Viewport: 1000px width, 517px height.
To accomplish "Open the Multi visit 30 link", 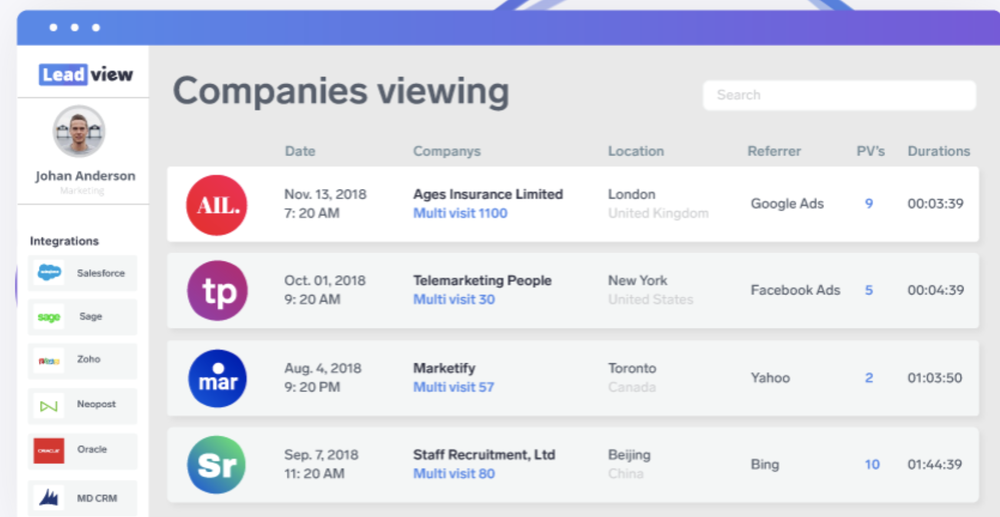I will [454, 299].
